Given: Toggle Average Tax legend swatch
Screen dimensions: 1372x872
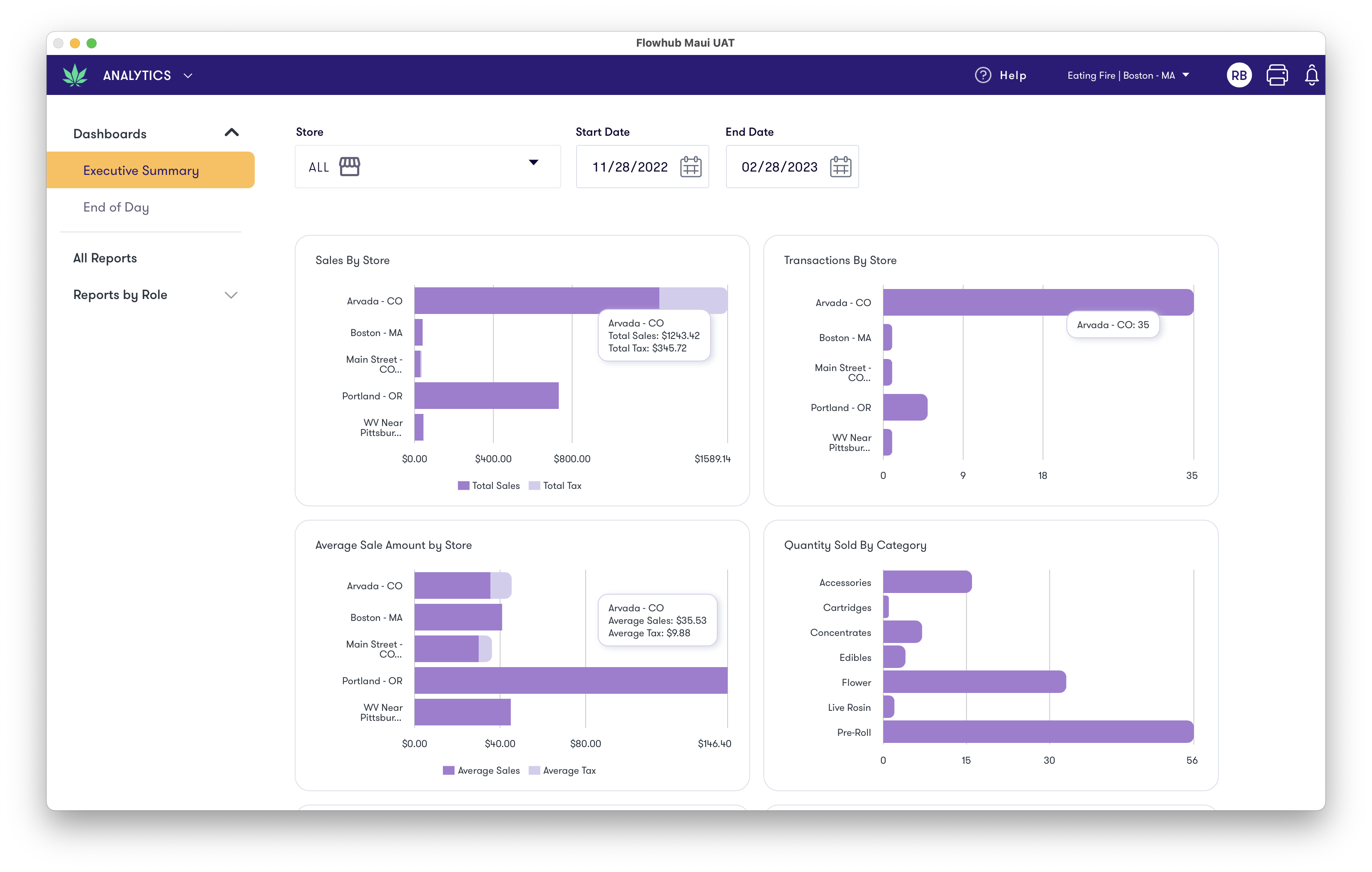Looking at the screenshot, I should coord(534,770).
